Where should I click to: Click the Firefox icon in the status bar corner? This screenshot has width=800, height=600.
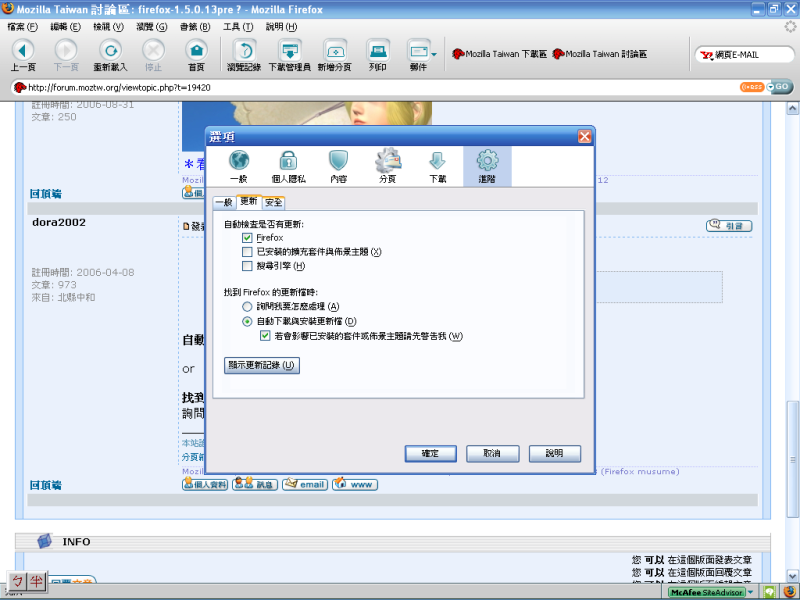(x=790, y=592)
